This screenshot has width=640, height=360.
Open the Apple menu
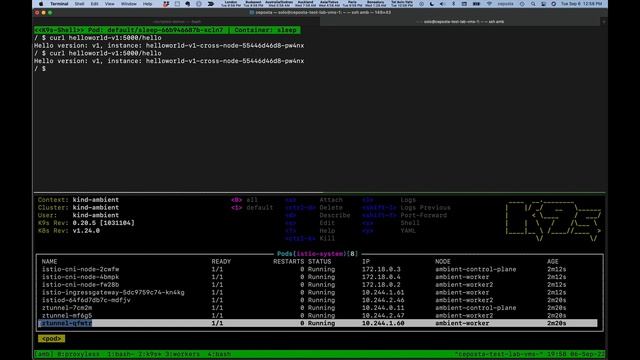pyautogui.click(x=41, y=4)
